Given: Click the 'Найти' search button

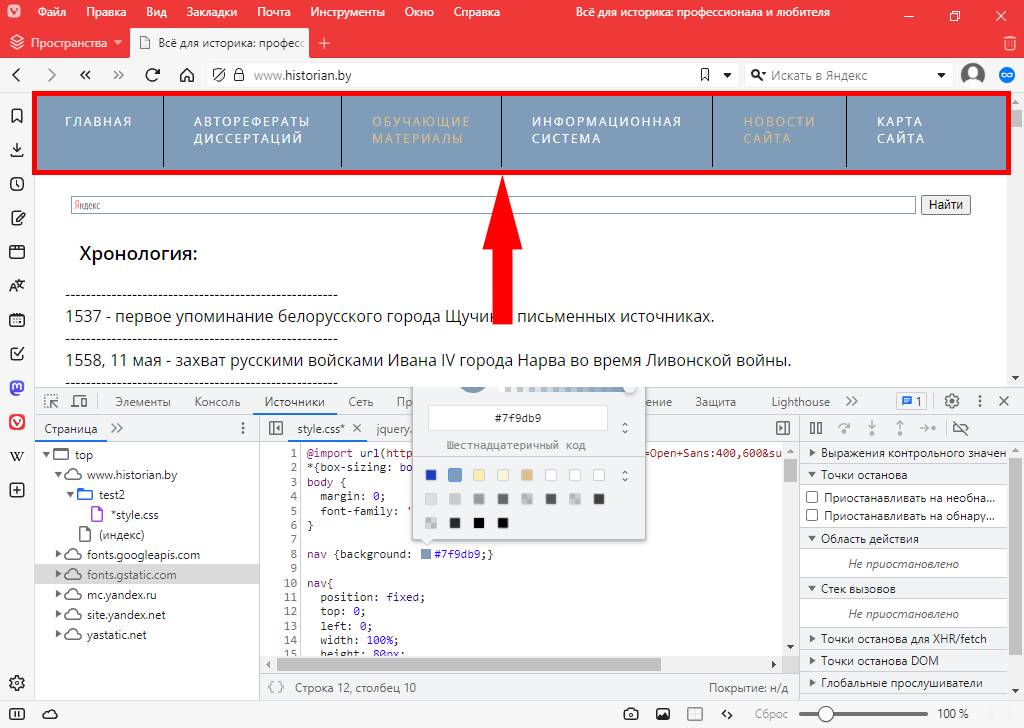Looking at the screenshot, I should pos(945,205).
